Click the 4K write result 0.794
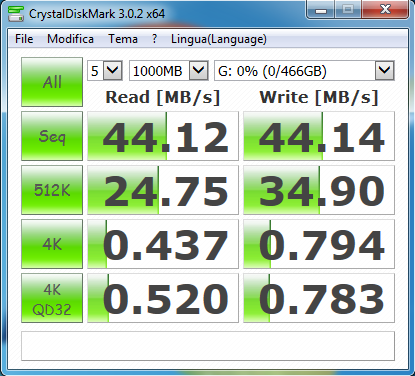The height and width of the screenshot is (376, 415). [319, 244]
